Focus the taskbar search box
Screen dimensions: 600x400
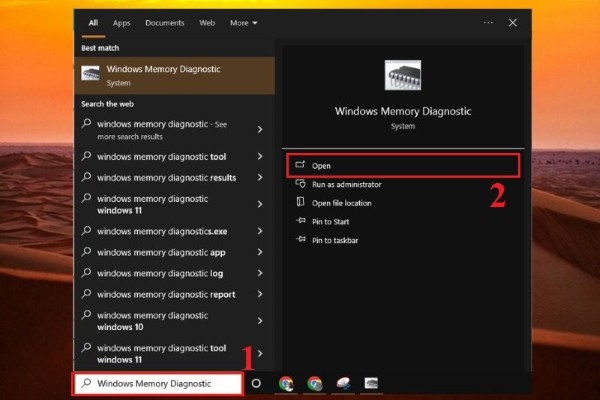point(158,384)
